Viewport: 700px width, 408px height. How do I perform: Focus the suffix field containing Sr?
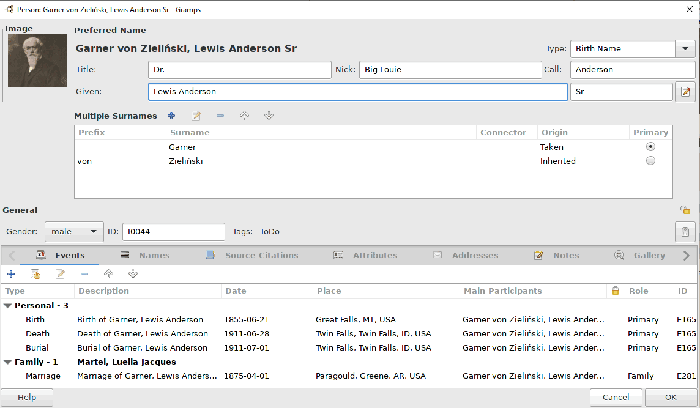(621, 92)
